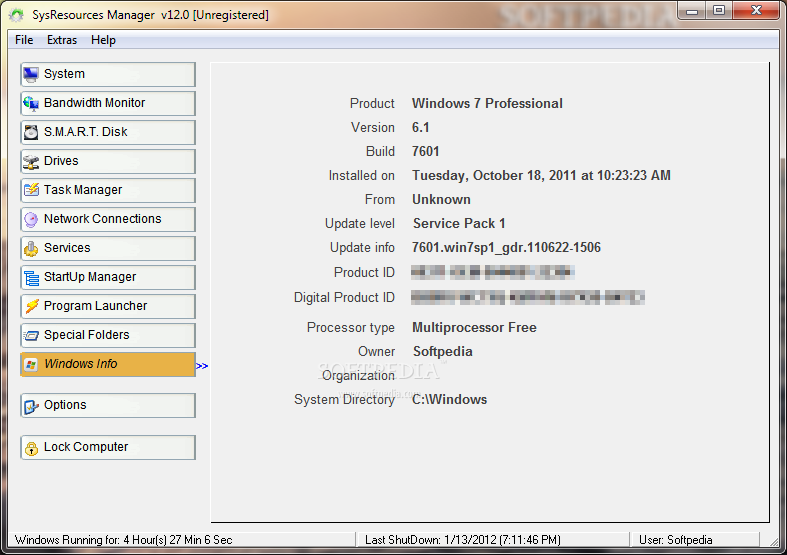Go to S.M.A.R.T. Disk label
This screenshot has height=555, width=787.
(86, 132)
